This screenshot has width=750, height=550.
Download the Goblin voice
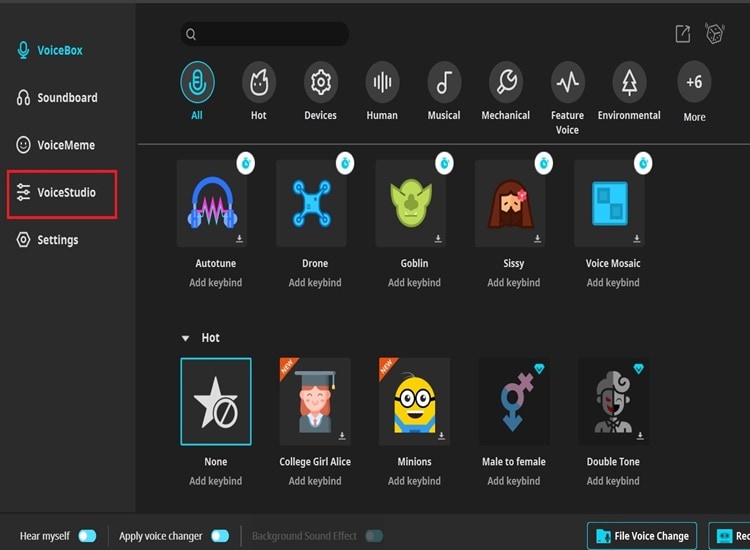(438, 239)
